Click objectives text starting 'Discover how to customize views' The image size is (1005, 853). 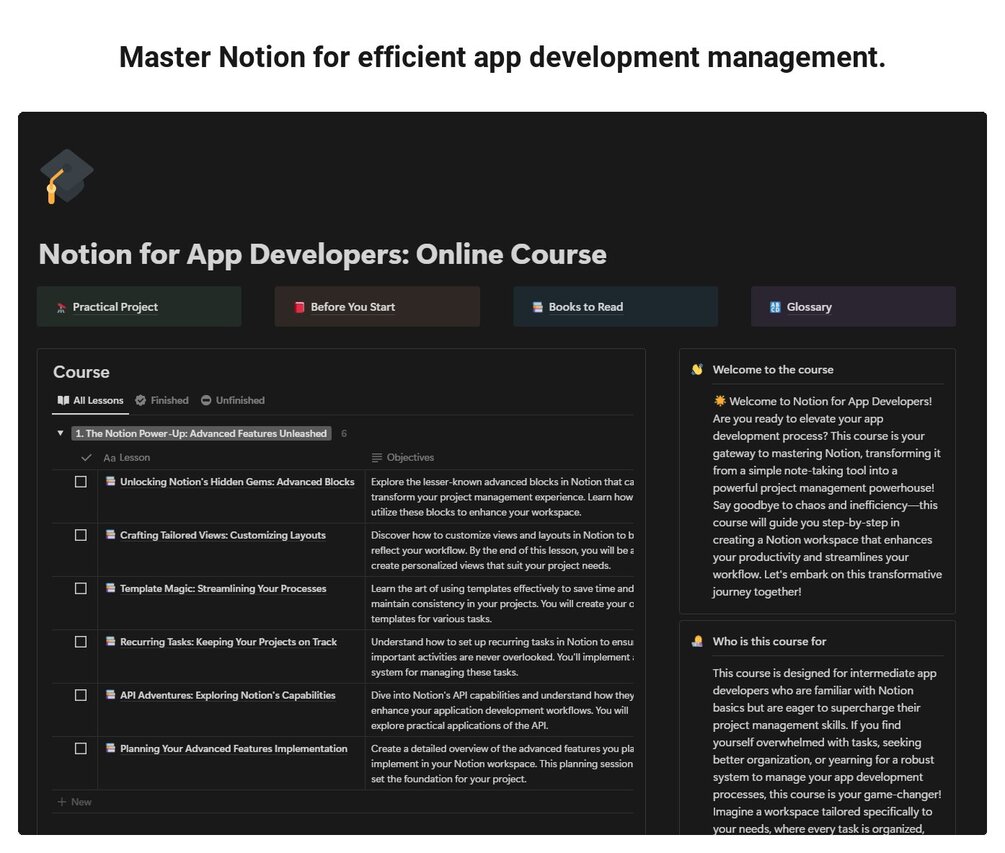(502, 551)
